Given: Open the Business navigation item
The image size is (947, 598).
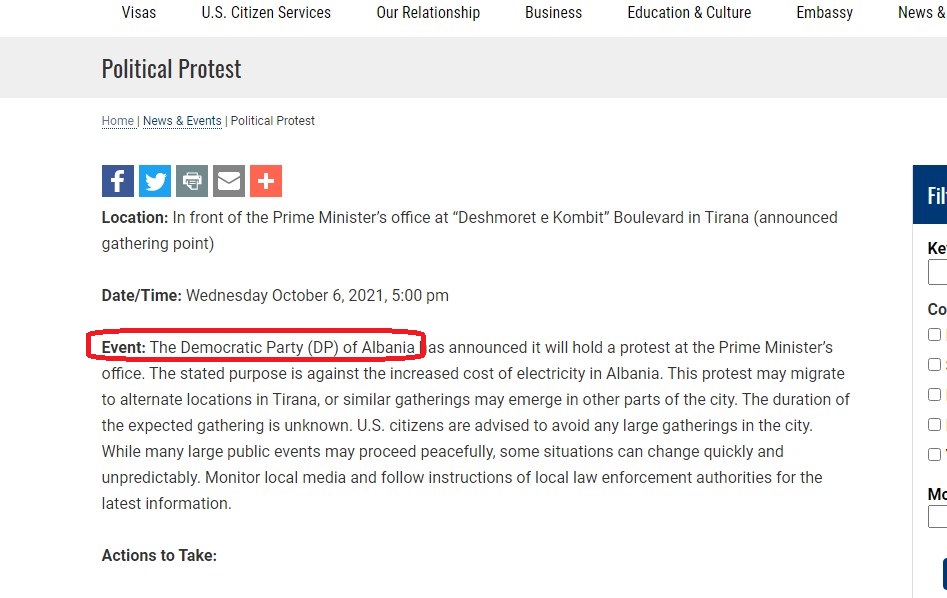Looking at the screenshot, I should click(553, 13).
